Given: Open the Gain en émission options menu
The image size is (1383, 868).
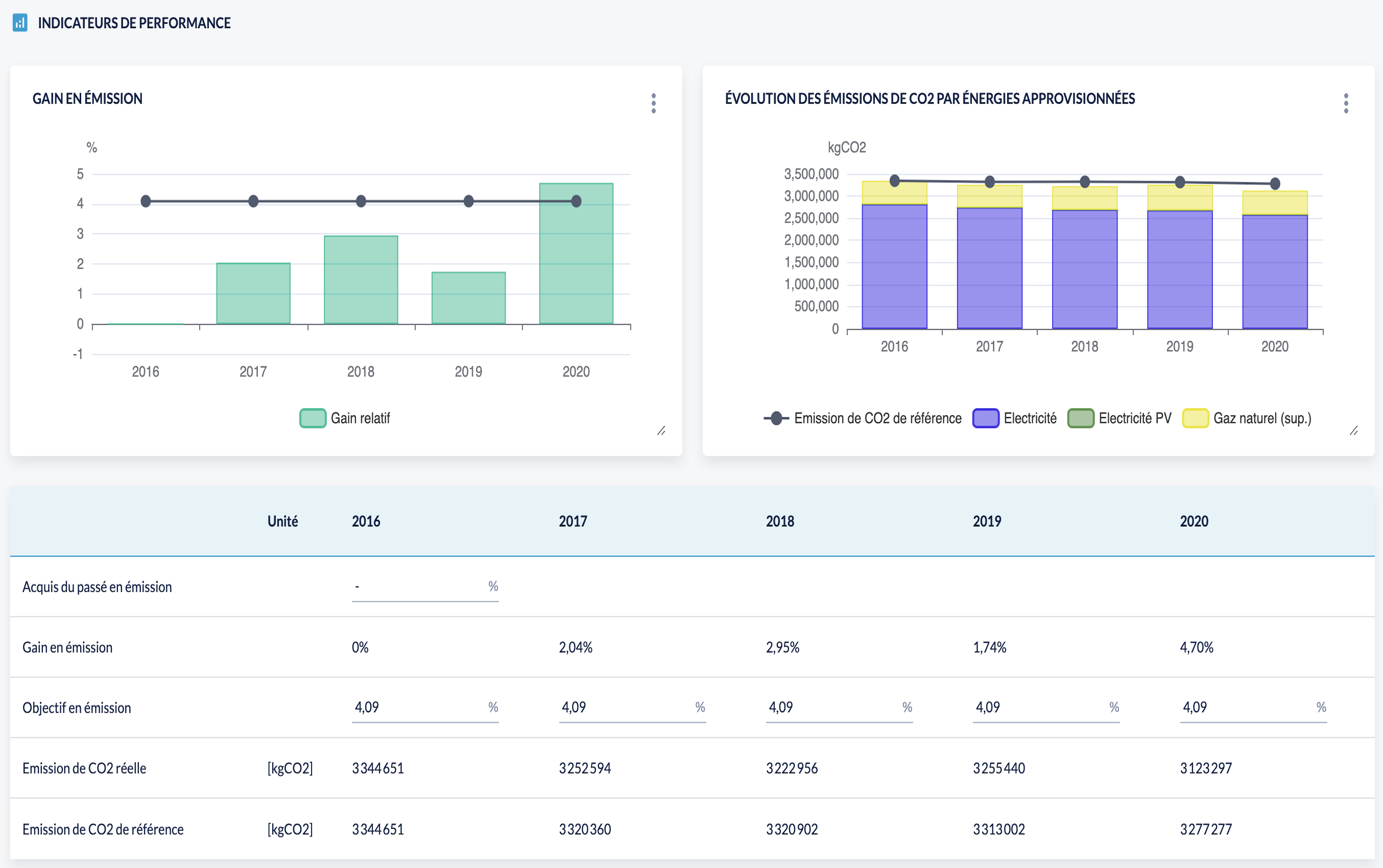Looking at the screenshot, I should click(x=653, y=103).
